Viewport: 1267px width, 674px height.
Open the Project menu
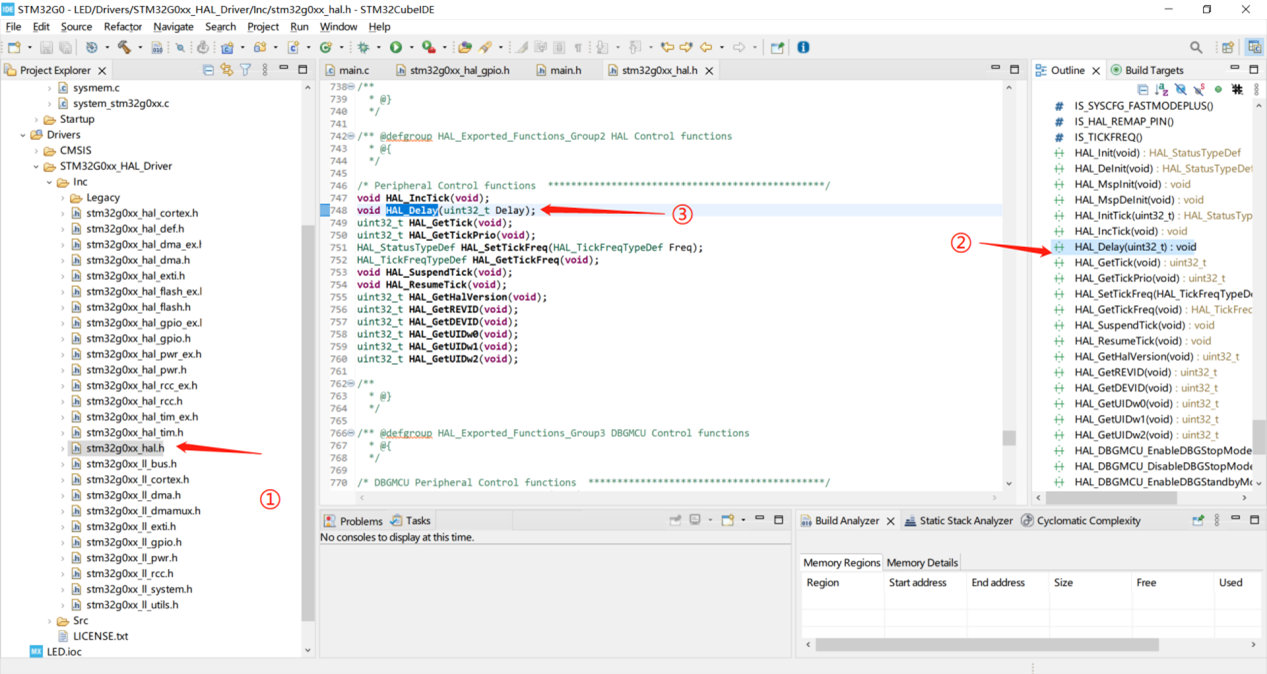[x=263, y=27]
